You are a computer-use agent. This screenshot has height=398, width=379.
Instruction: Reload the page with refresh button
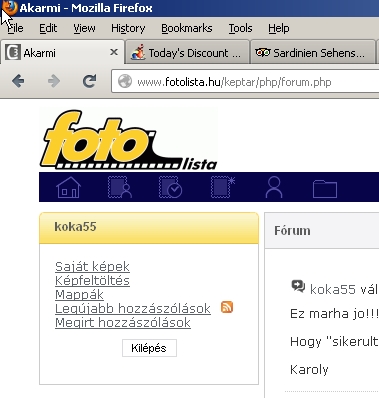point(89,81)
